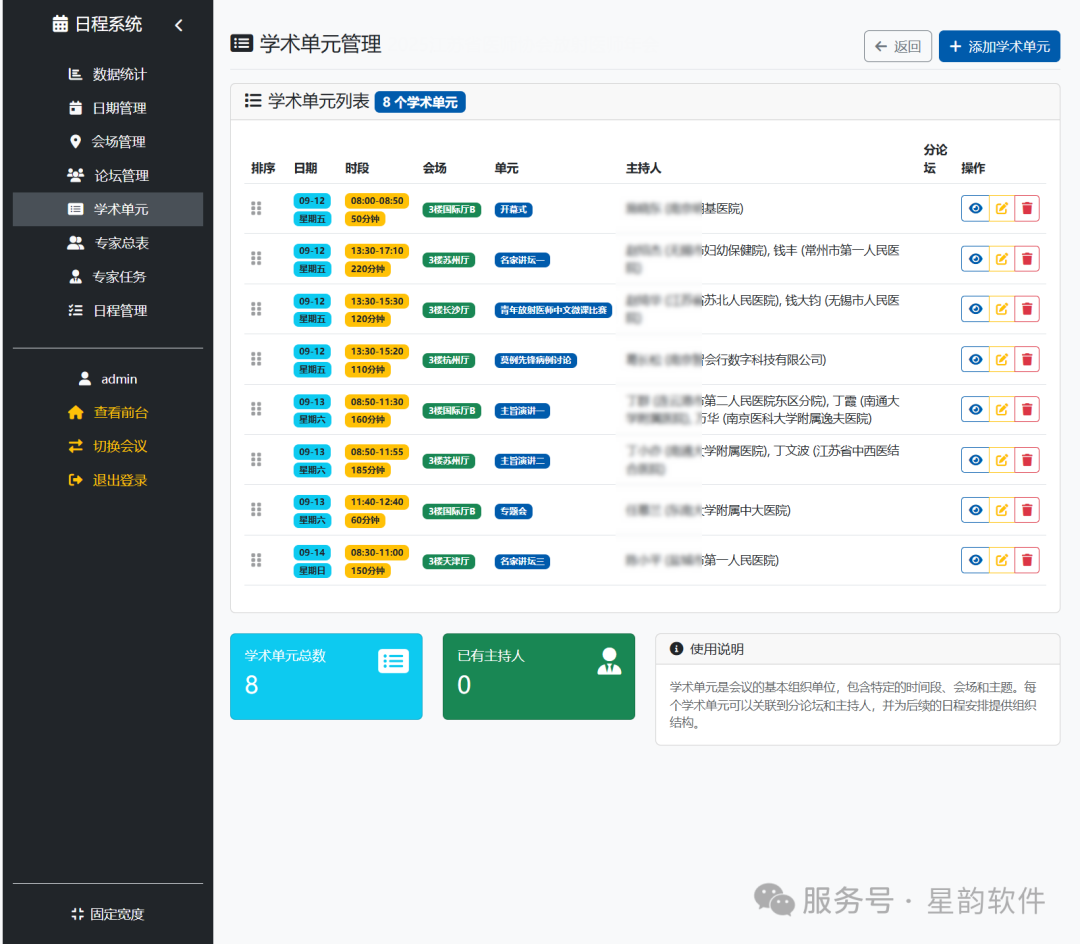
Task: Click sort handle of 专题会 row
Action: [x=256, y=510]
